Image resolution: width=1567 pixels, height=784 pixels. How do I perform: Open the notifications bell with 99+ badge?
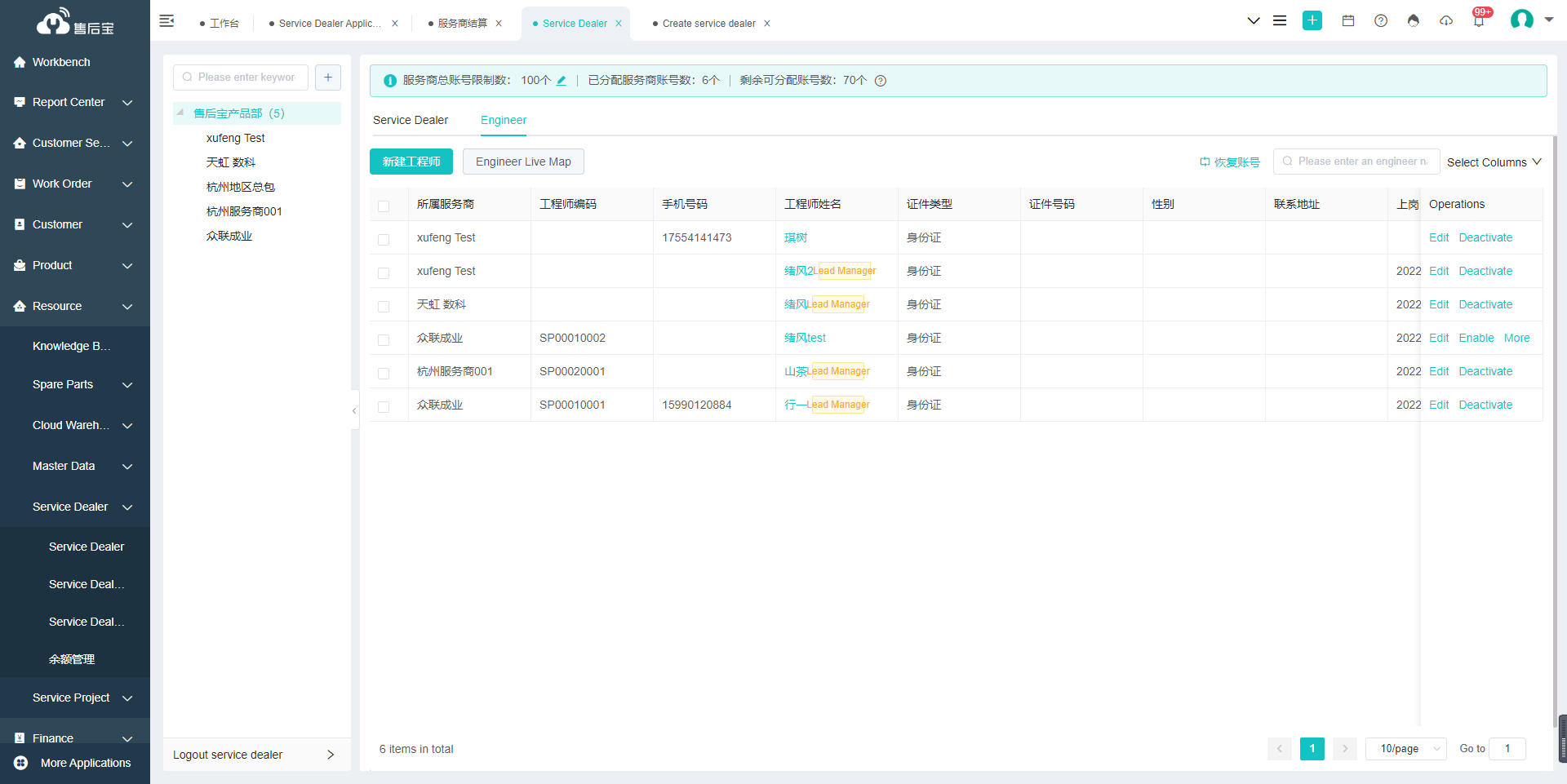tap(1479, 20)
